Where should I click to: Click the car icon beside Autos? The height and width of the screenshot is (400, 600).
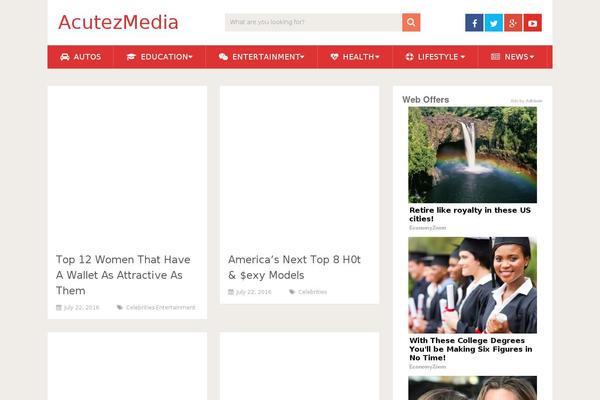[x=65, y=57]
